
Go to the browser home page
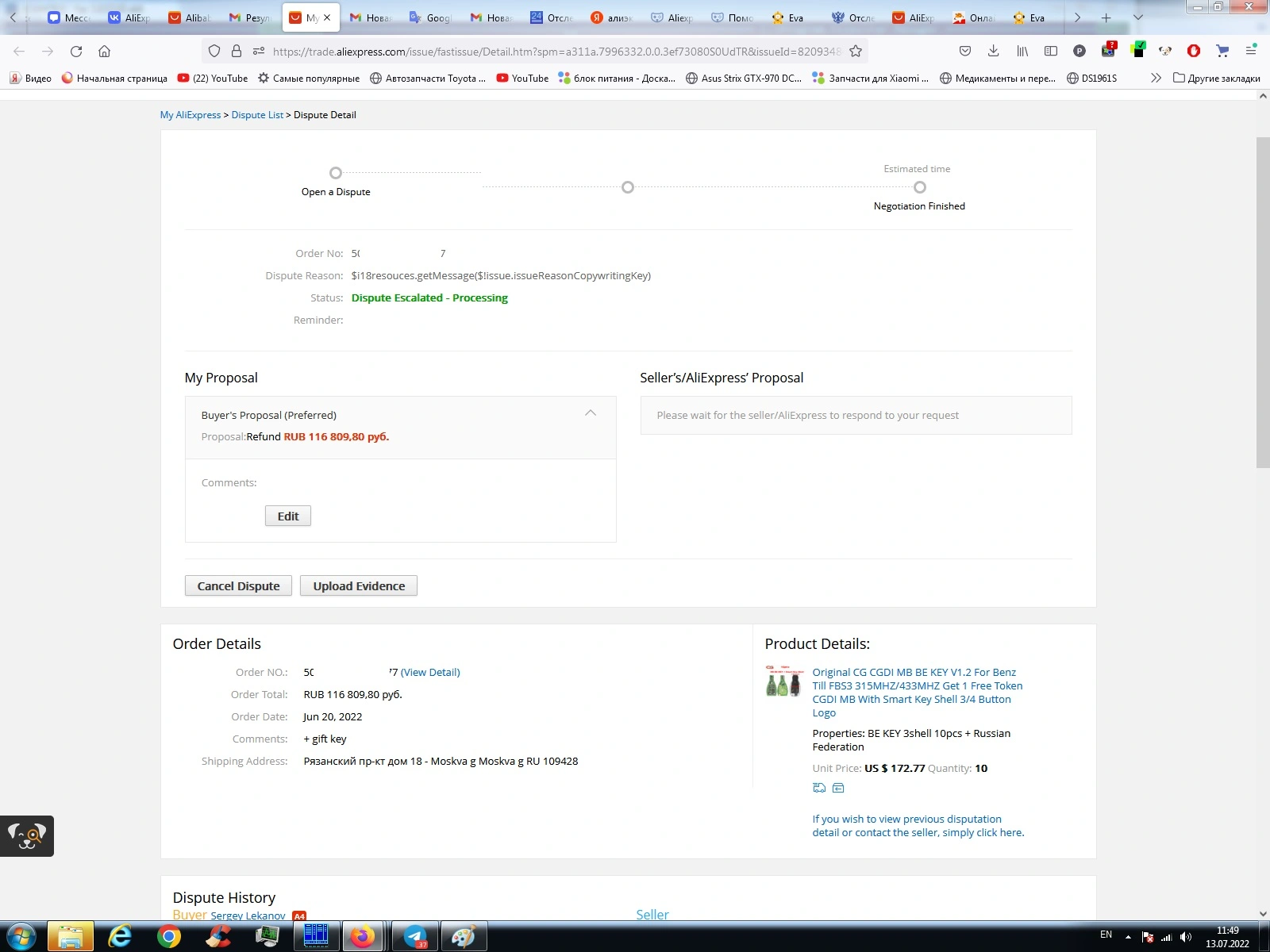(104, 51)
